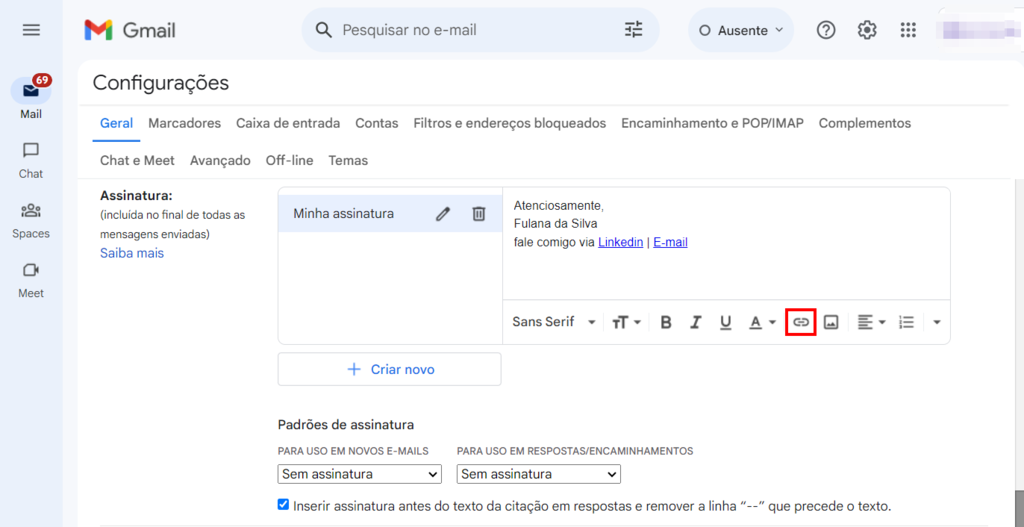This screenshot has height=527, width=1024.
Task: Toggle underline formatting in signature editor
Action: click(725, 322)
